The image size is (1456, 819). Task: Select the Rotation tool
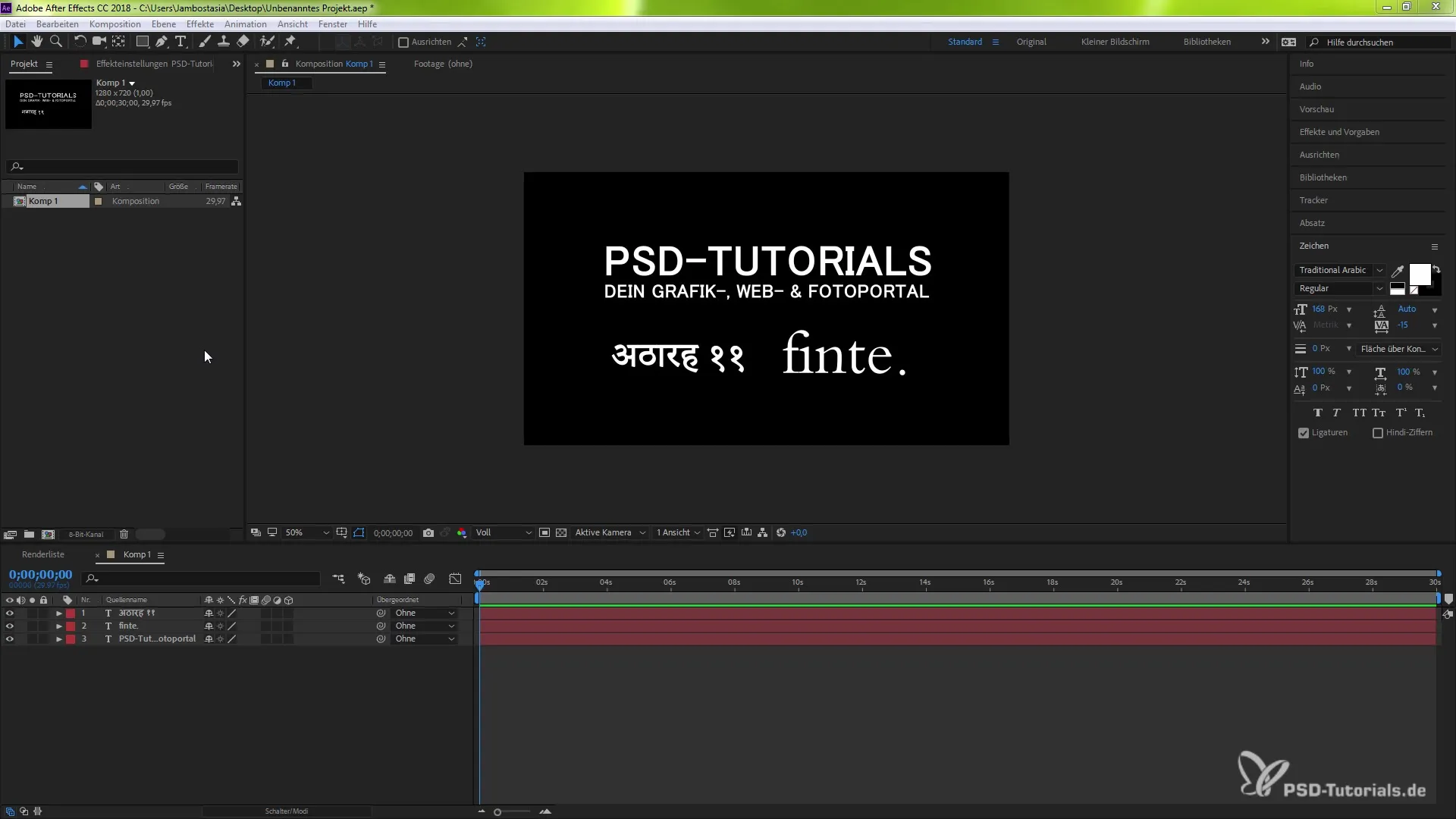(x=80, y=42)
